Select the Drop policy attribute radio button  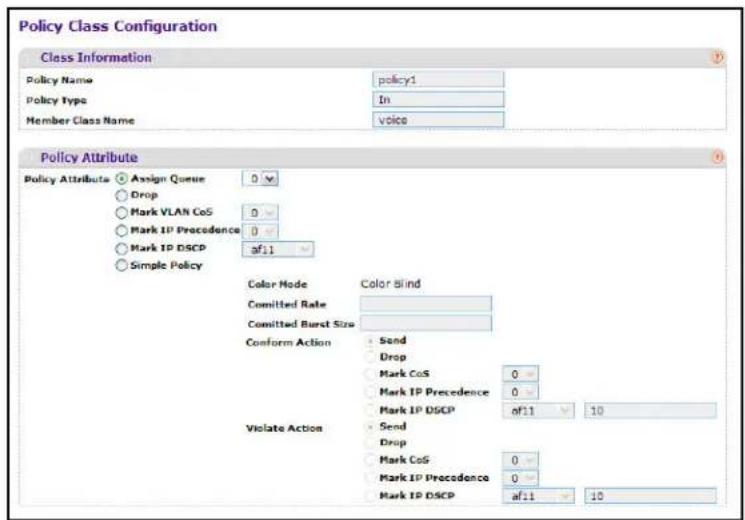pyautogui.click(x=122, y=195)
